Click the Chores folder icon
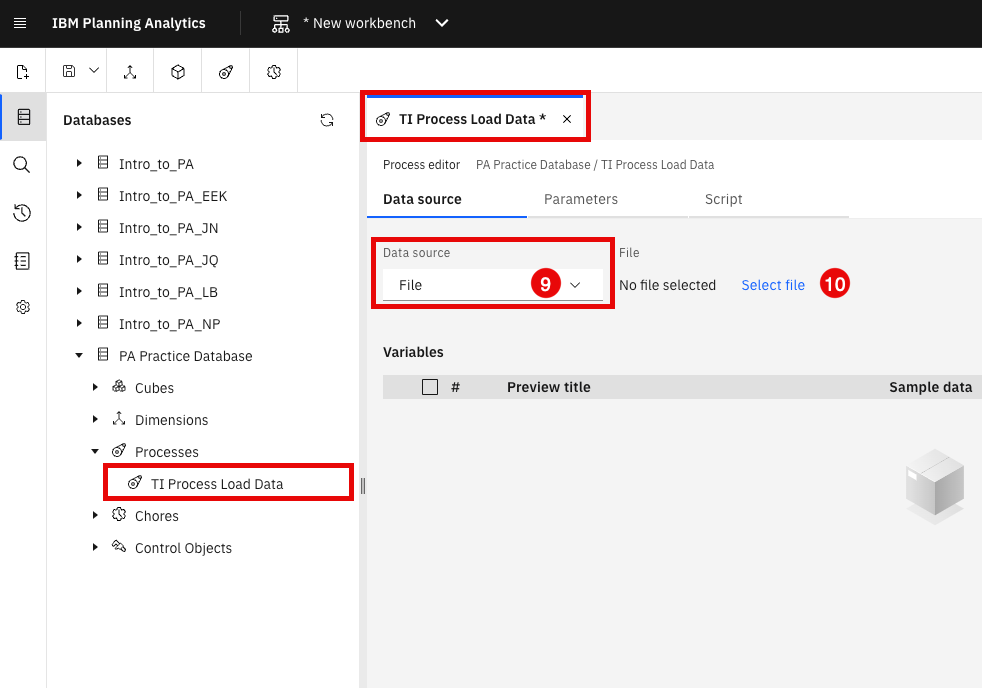Screen dimensions: 982x688 [x=119, y=515]
